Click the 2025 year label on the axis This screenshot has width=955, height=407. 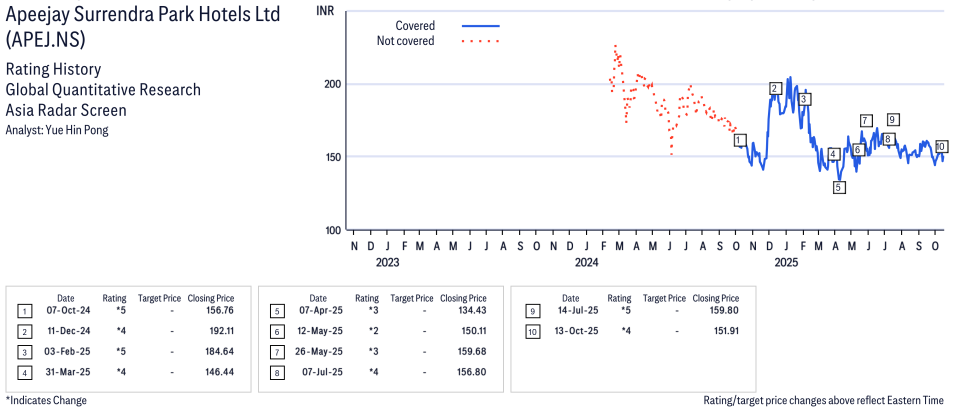point(786,263)
